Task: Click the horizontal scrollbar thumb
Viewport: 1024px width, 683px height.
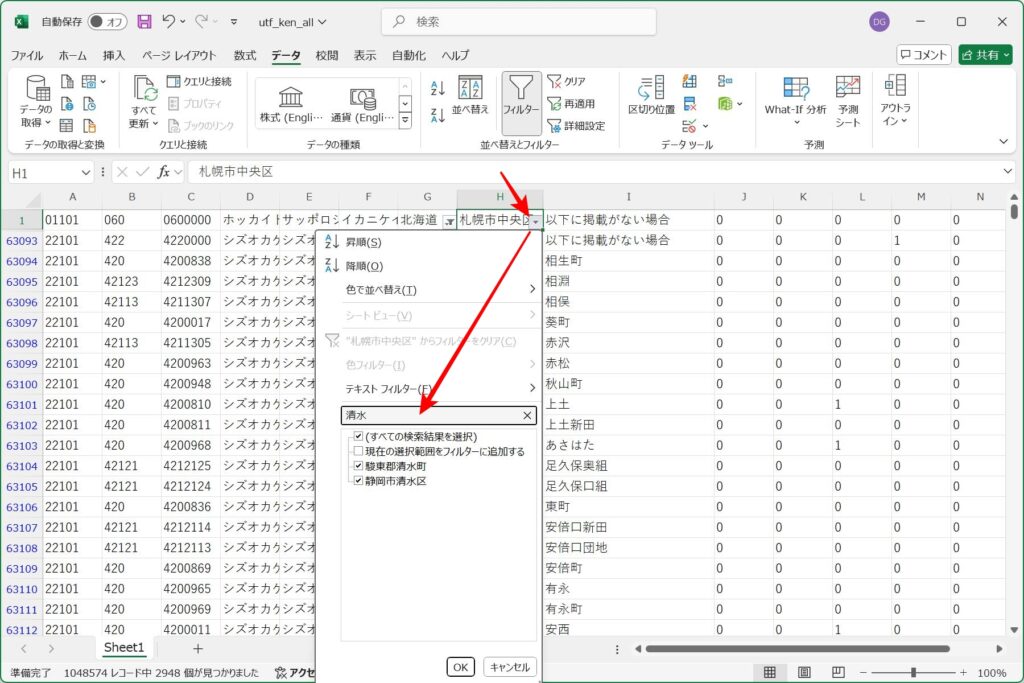Action: pyautogui.click(x=797, y=649)
